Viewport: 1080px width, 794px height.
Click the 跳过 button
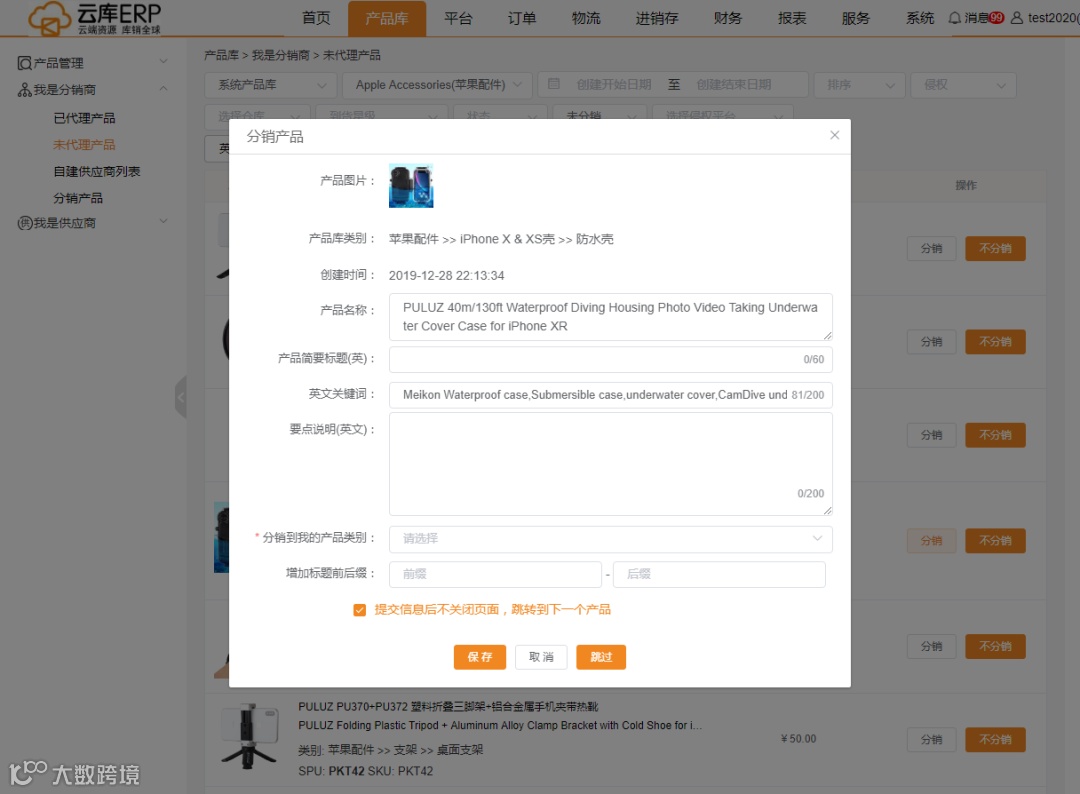click(x=601, y=657)
